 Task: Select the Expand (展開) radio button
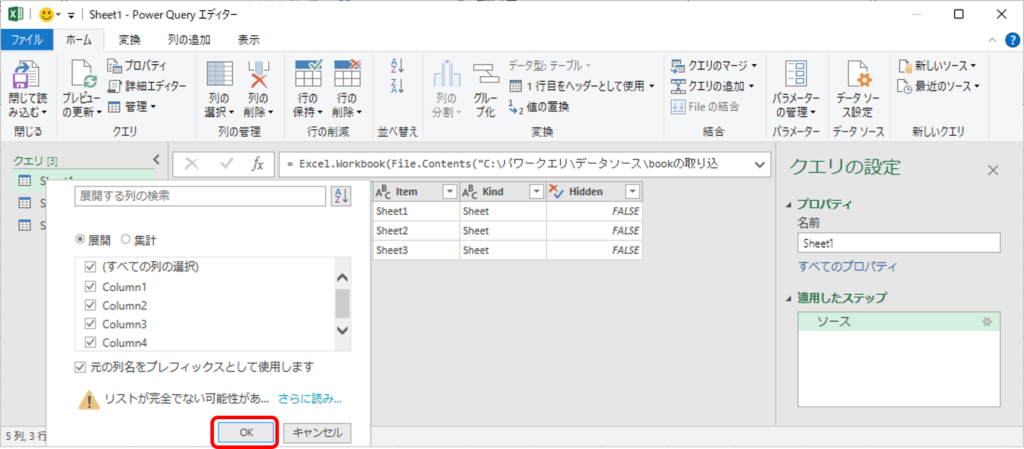click(x=80, y=240)
